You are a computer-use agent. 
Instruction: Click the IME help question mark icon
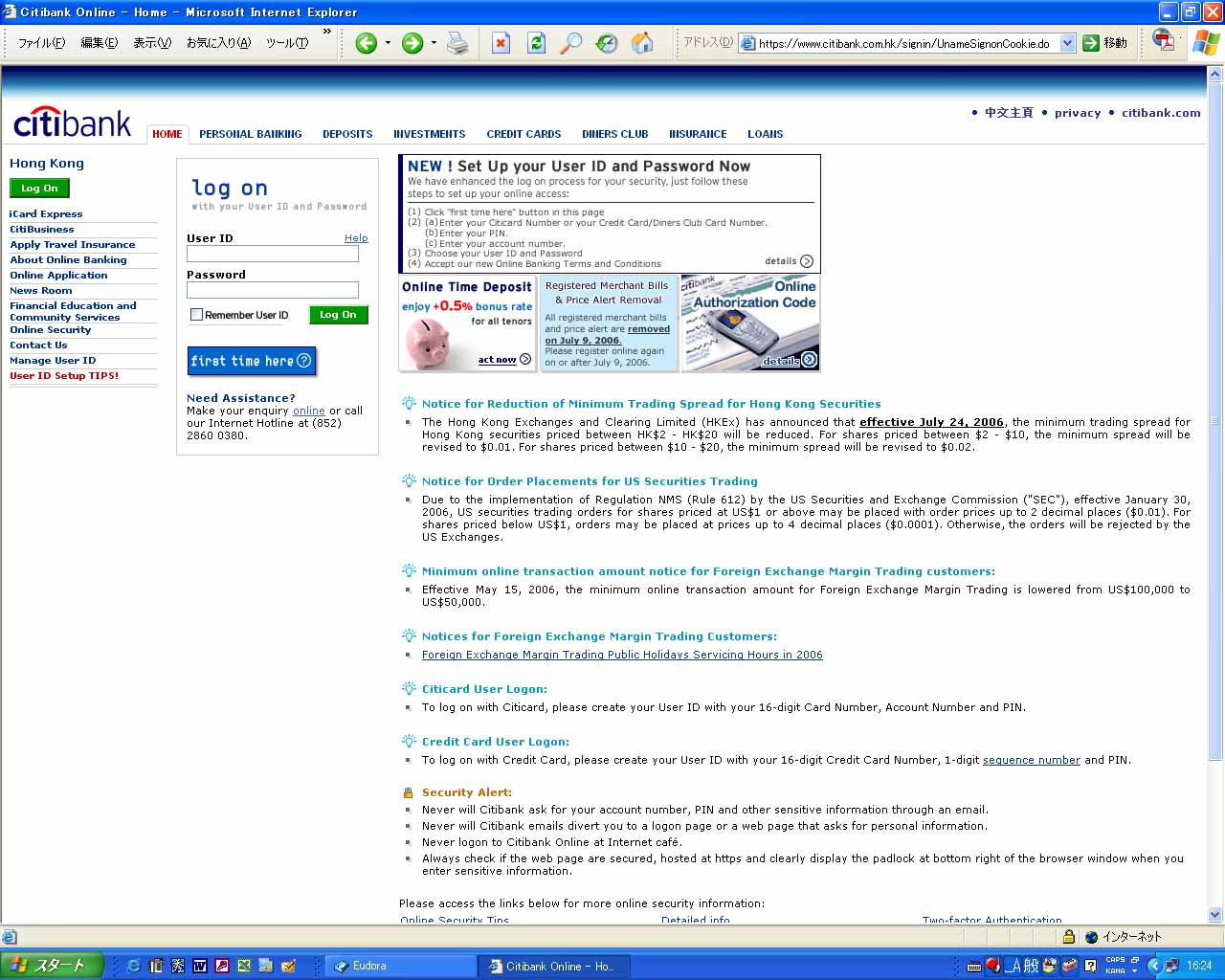pyautogui.click(x=1090, y=966)
